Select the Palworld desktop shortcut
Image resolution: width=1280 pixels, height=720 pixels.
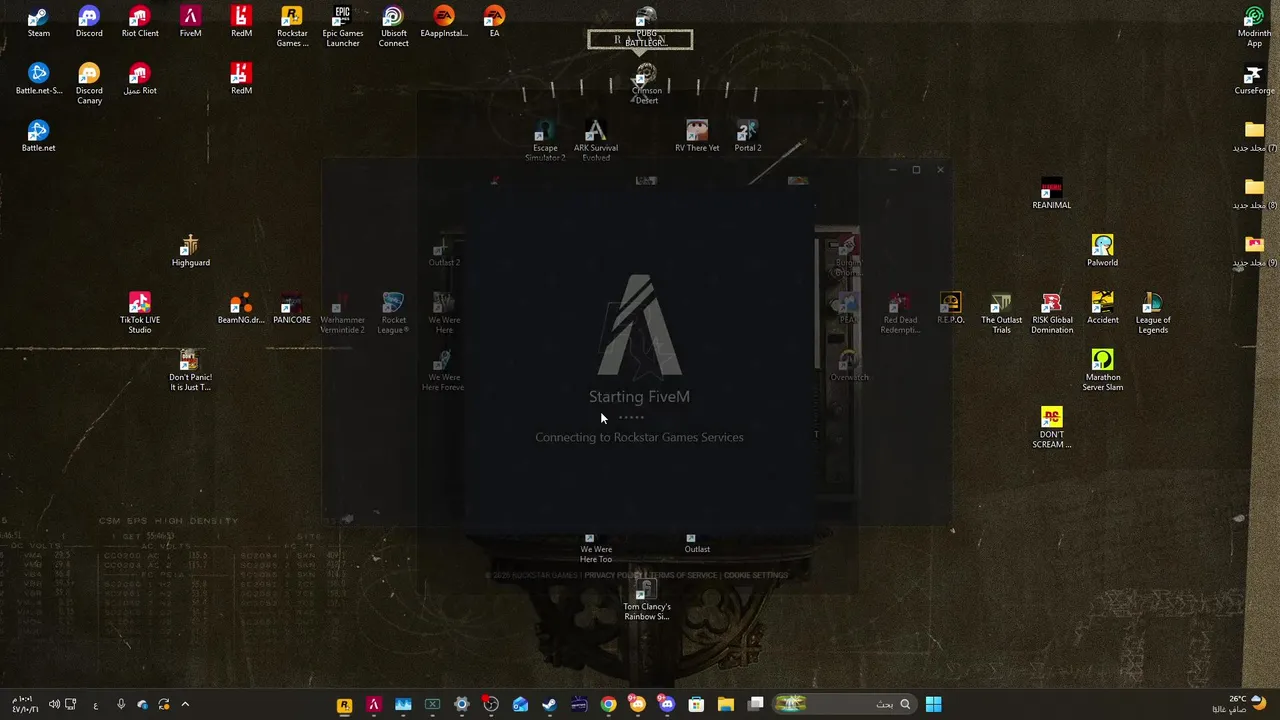point(1102,251)
